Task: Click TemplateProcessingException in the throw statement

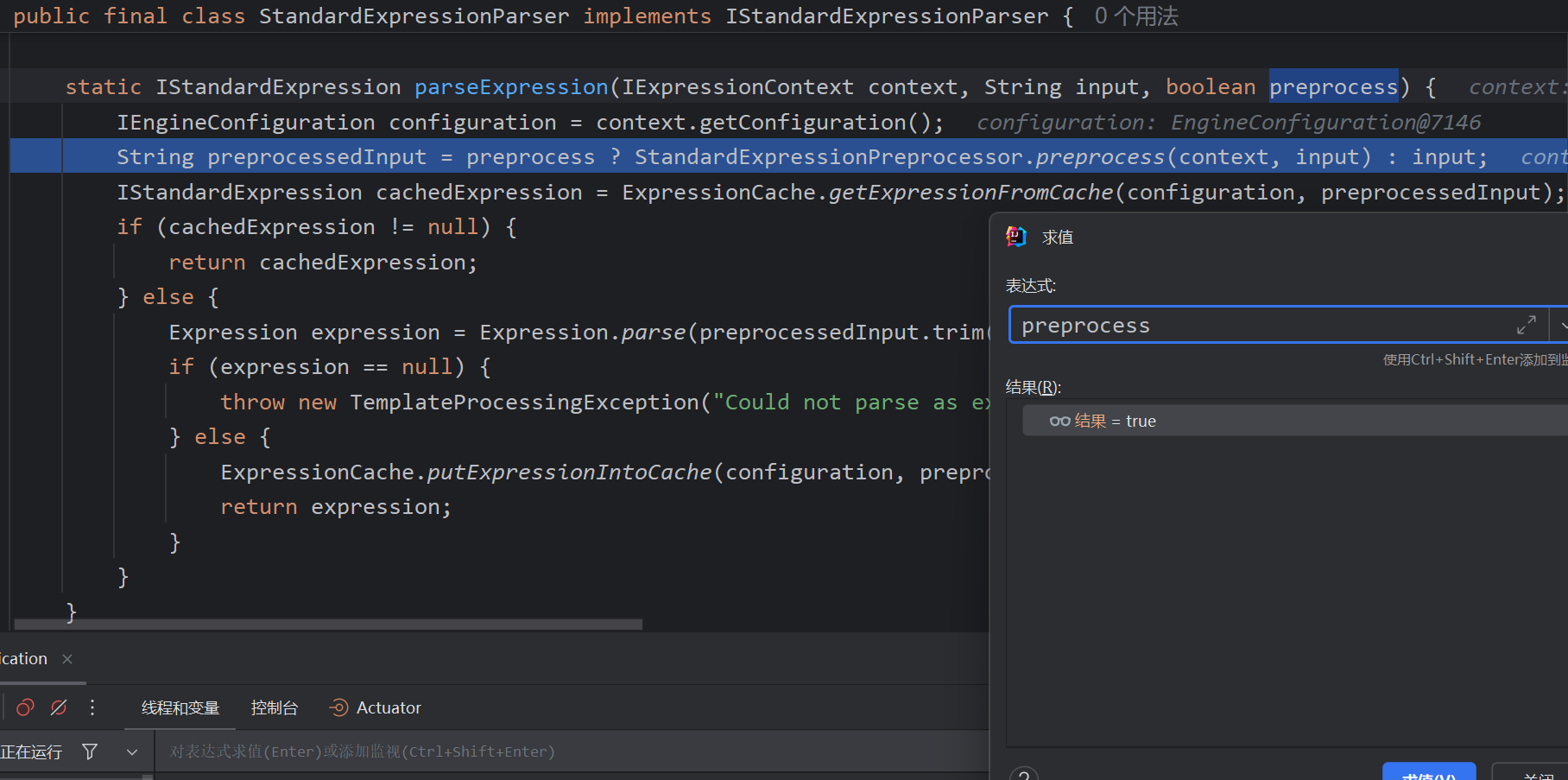Action: click(x=524, y=403)
